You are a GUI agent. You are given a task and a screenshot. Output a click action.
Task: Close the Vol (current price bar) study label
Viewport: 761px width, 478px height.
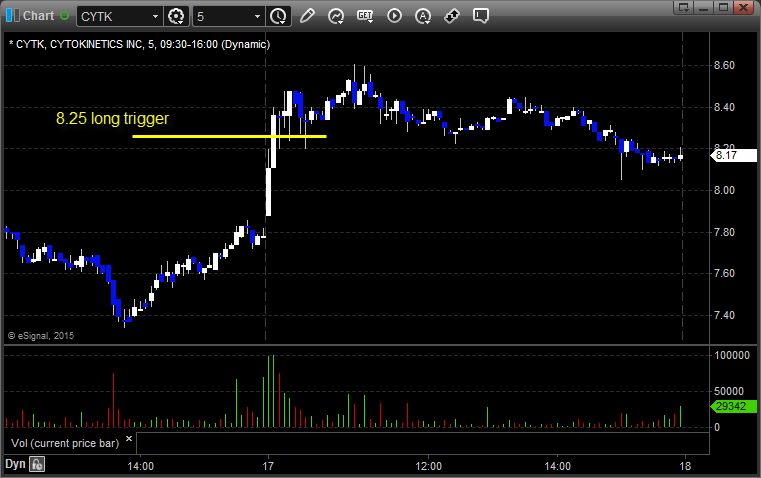129,439
